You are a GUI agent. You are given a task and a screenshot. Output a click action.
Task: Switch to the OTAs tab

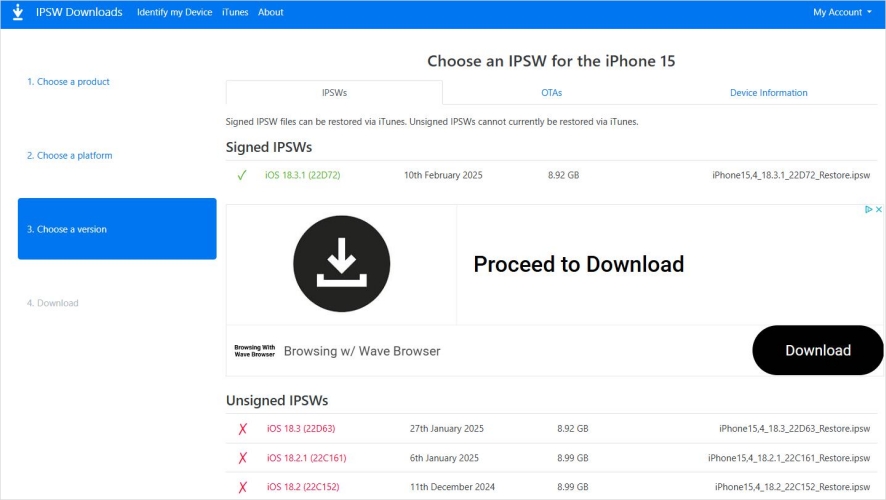point(552,93)
